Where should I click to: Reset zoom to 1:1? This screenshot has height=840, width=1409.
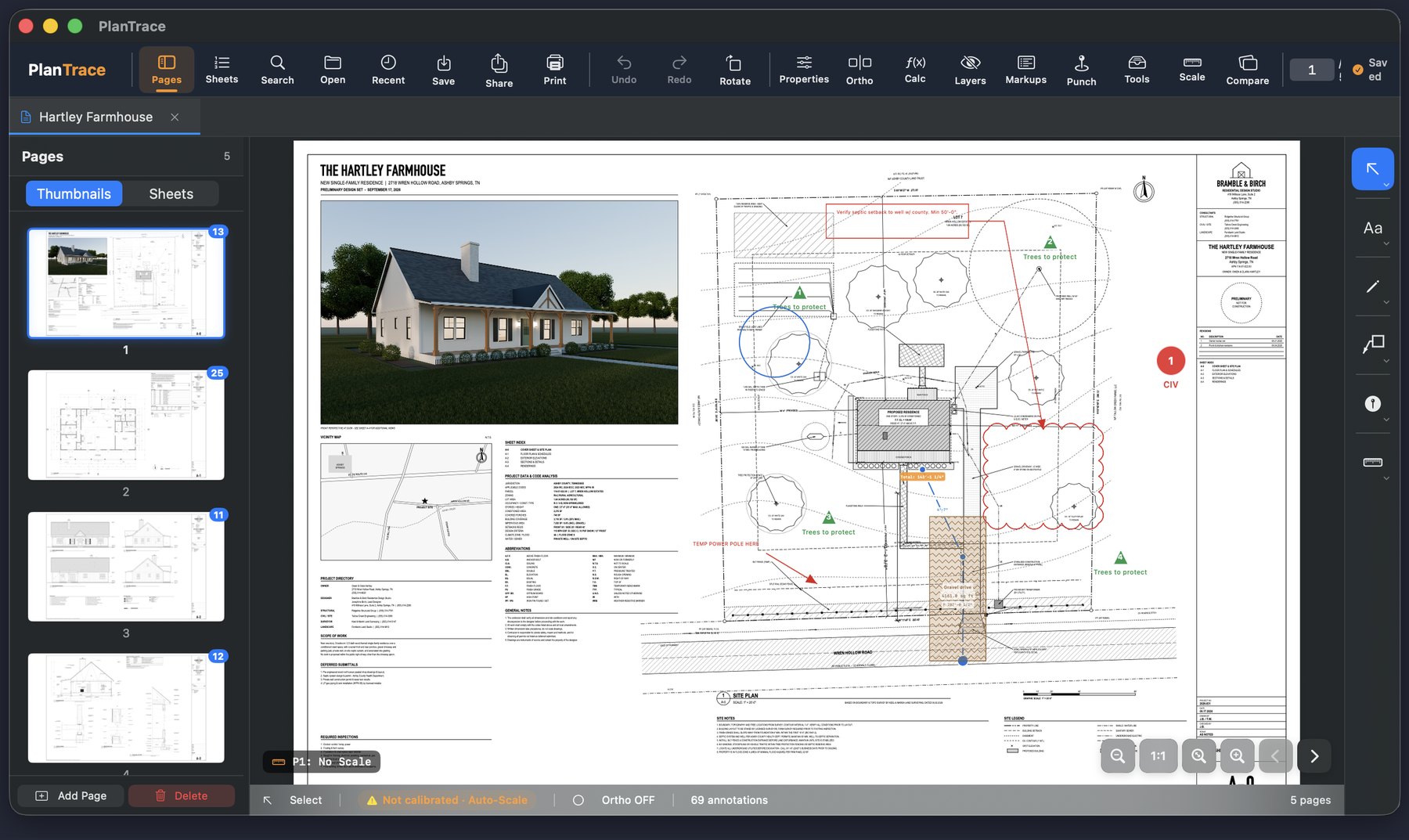(1158, 755)
